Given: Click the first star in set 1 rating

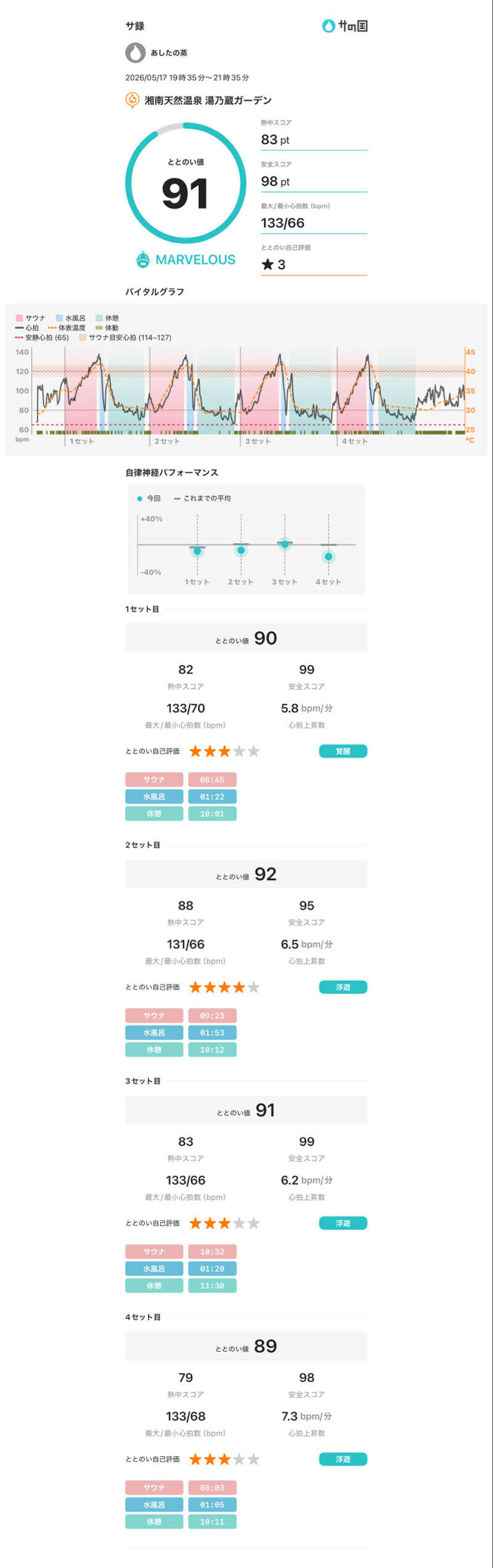Looking at the screenshot, I should pos(195,751).
